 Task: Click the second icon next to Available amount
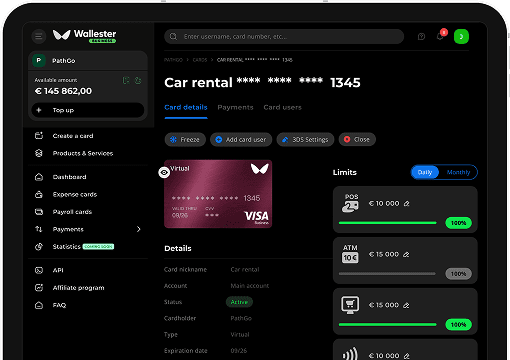[x=138, y=80]
